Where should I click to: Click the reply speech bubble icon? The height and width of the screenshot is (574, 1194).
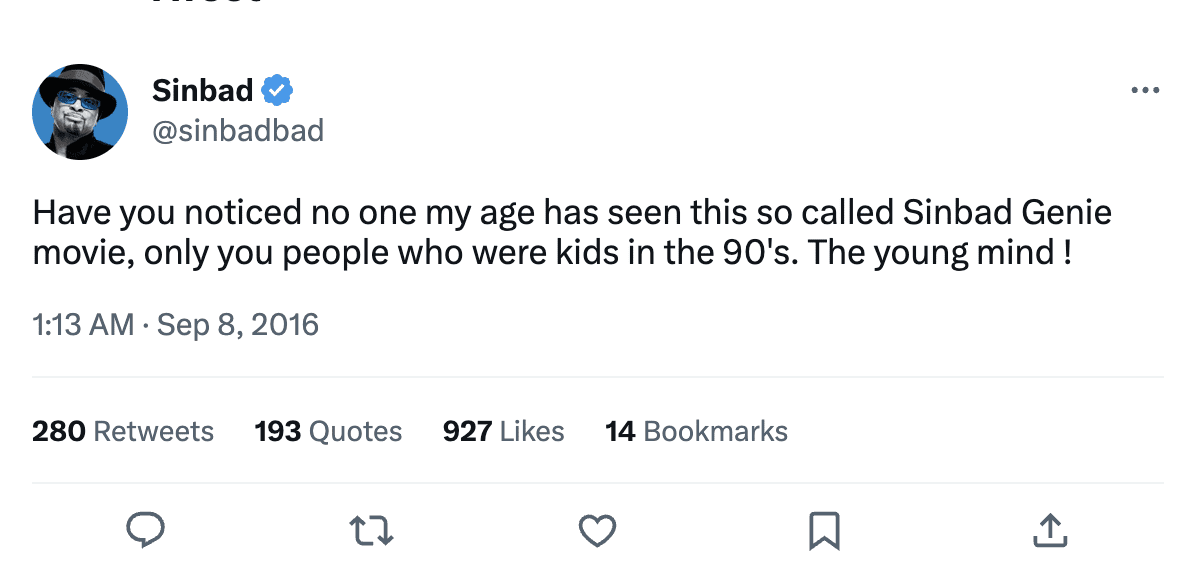click(146, 530)
